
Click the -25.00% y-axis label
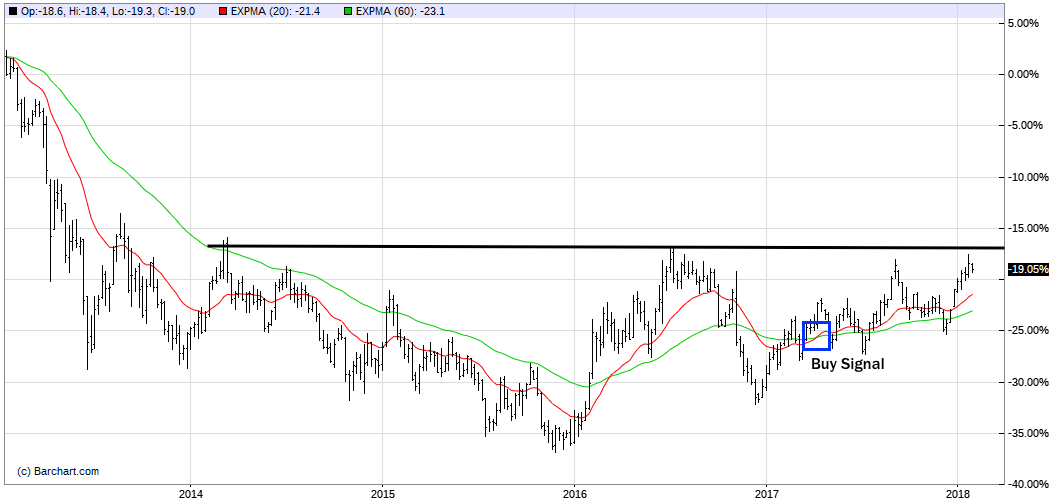click(1028, 331)
